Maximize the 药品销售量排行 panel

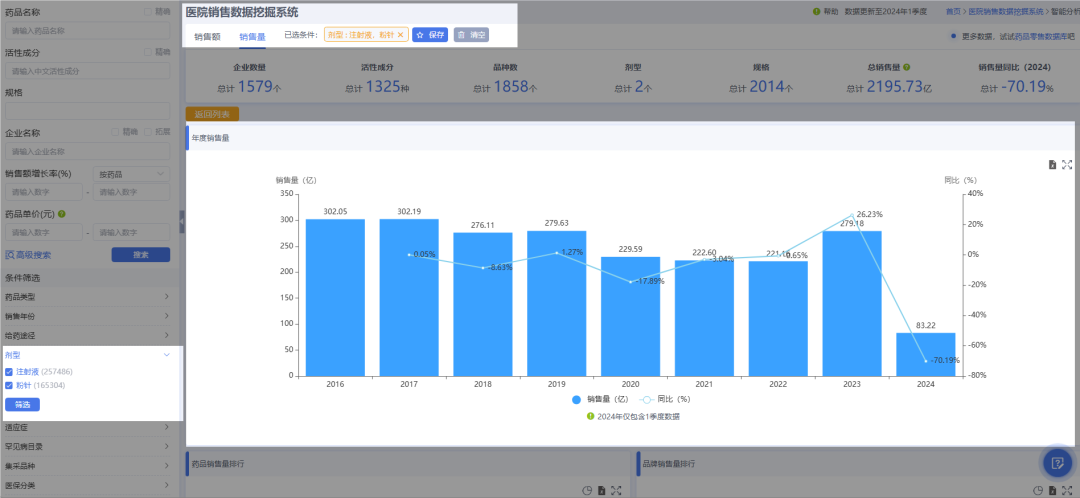(616, 490)
